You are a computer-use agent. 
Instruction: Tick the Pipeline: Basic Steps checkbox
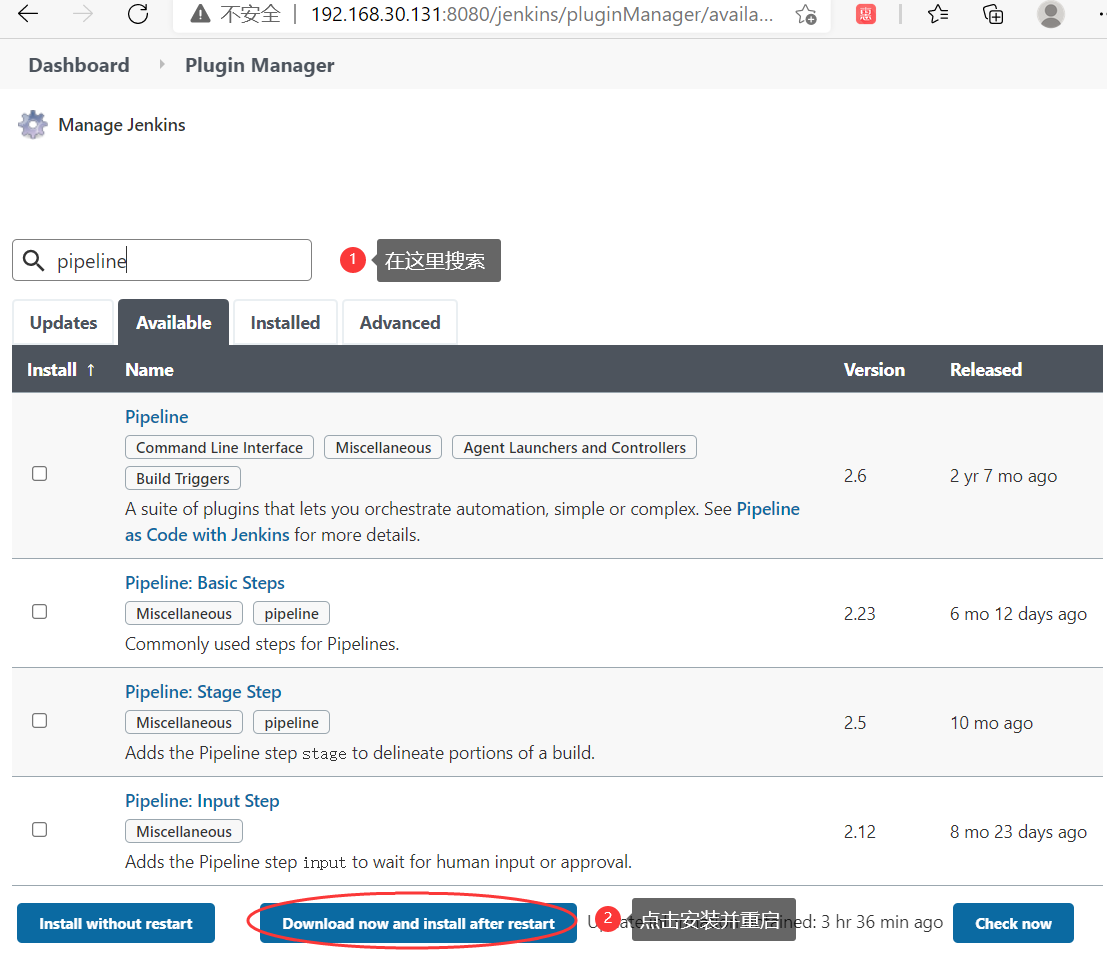point(40,612)
